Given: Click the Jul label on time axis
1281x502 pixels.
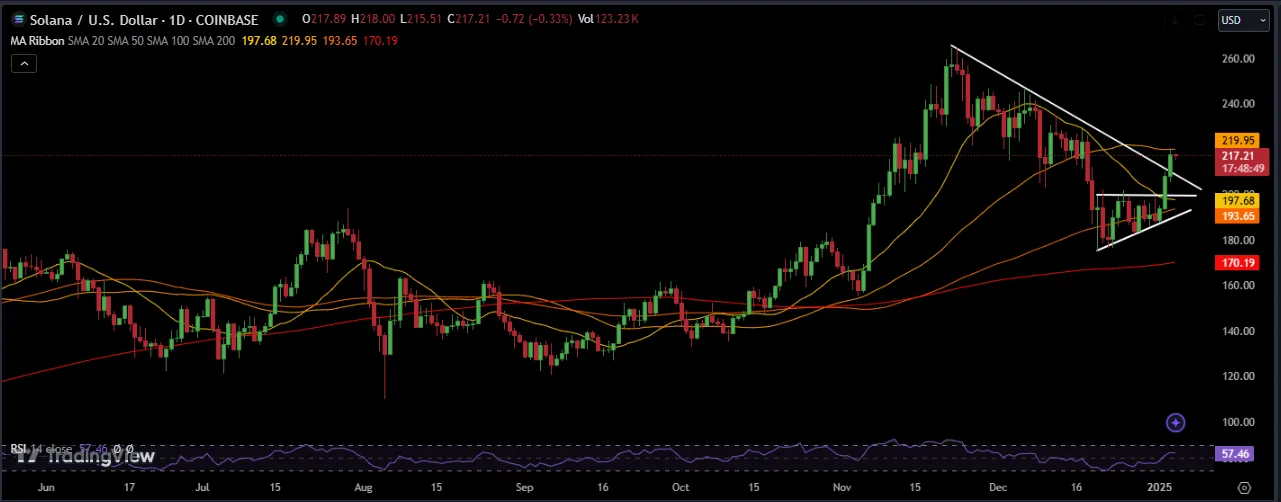Looking at the screenshot, I should click(x=203, y=488).
